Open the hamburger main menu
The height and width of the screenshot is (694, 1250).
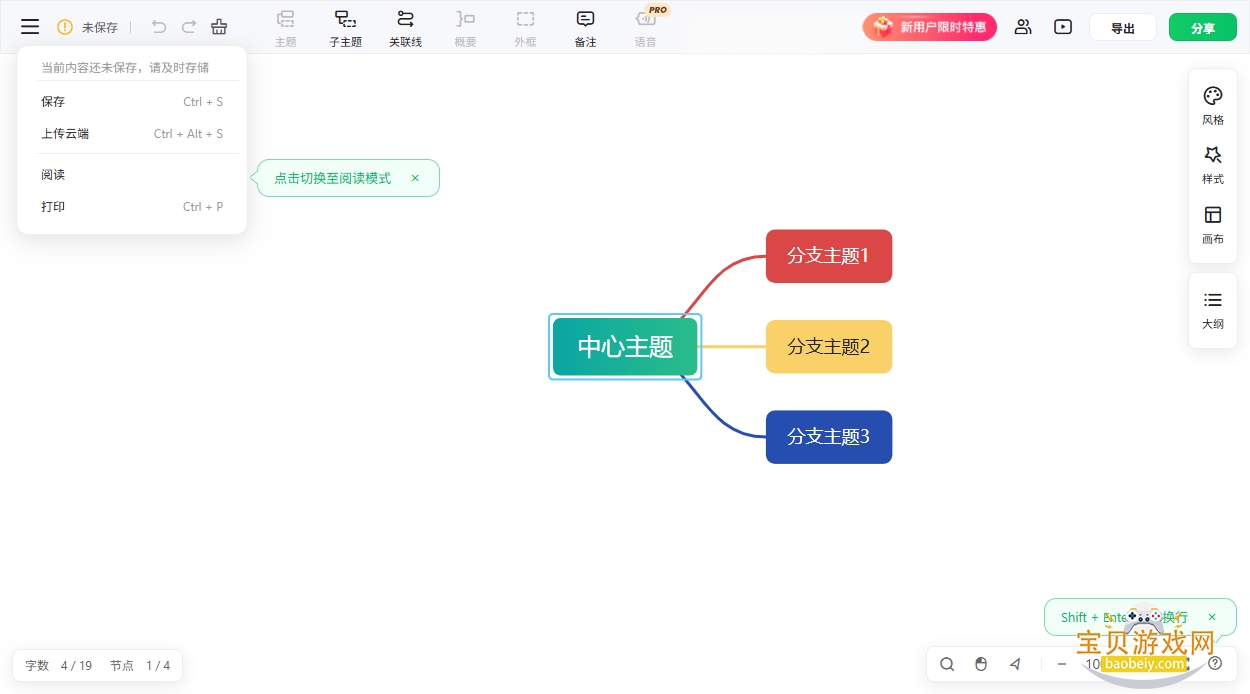coord(30,27)
